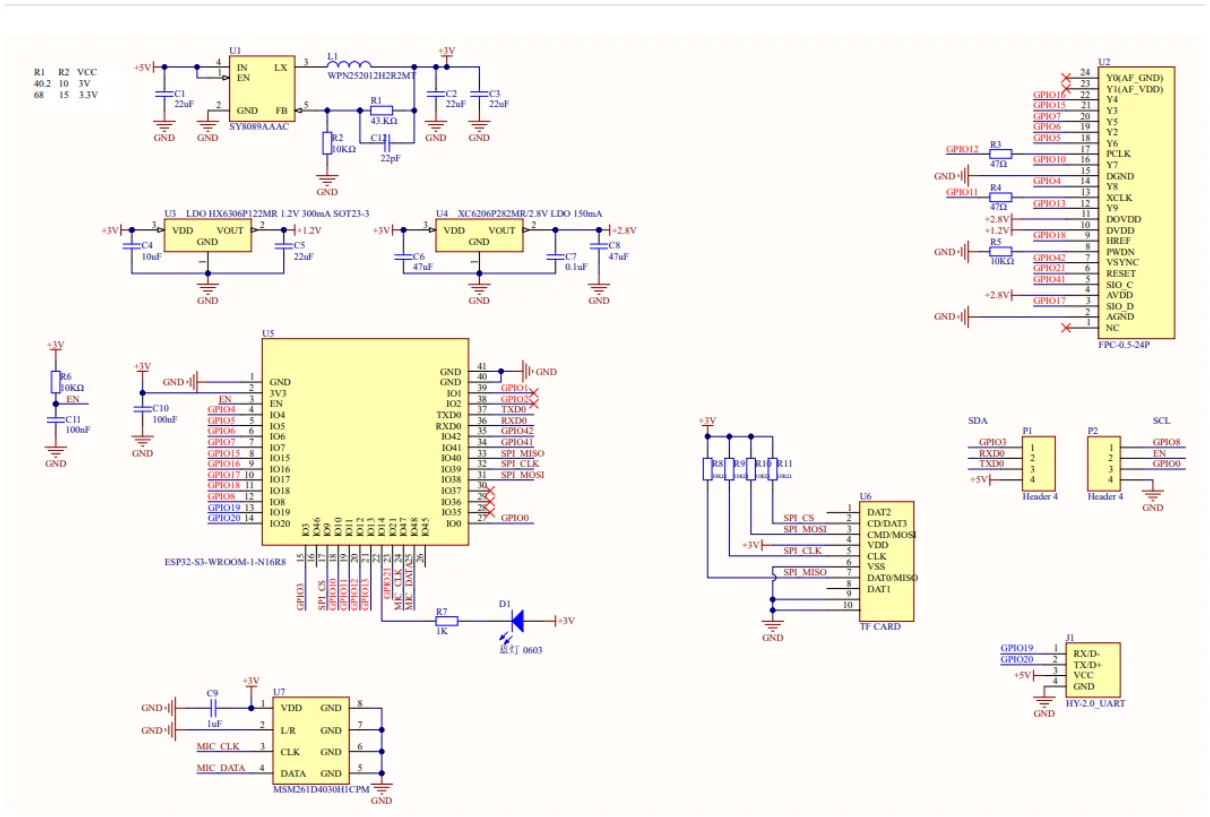Select the P1 Header 4 connector

[1039, 462]
